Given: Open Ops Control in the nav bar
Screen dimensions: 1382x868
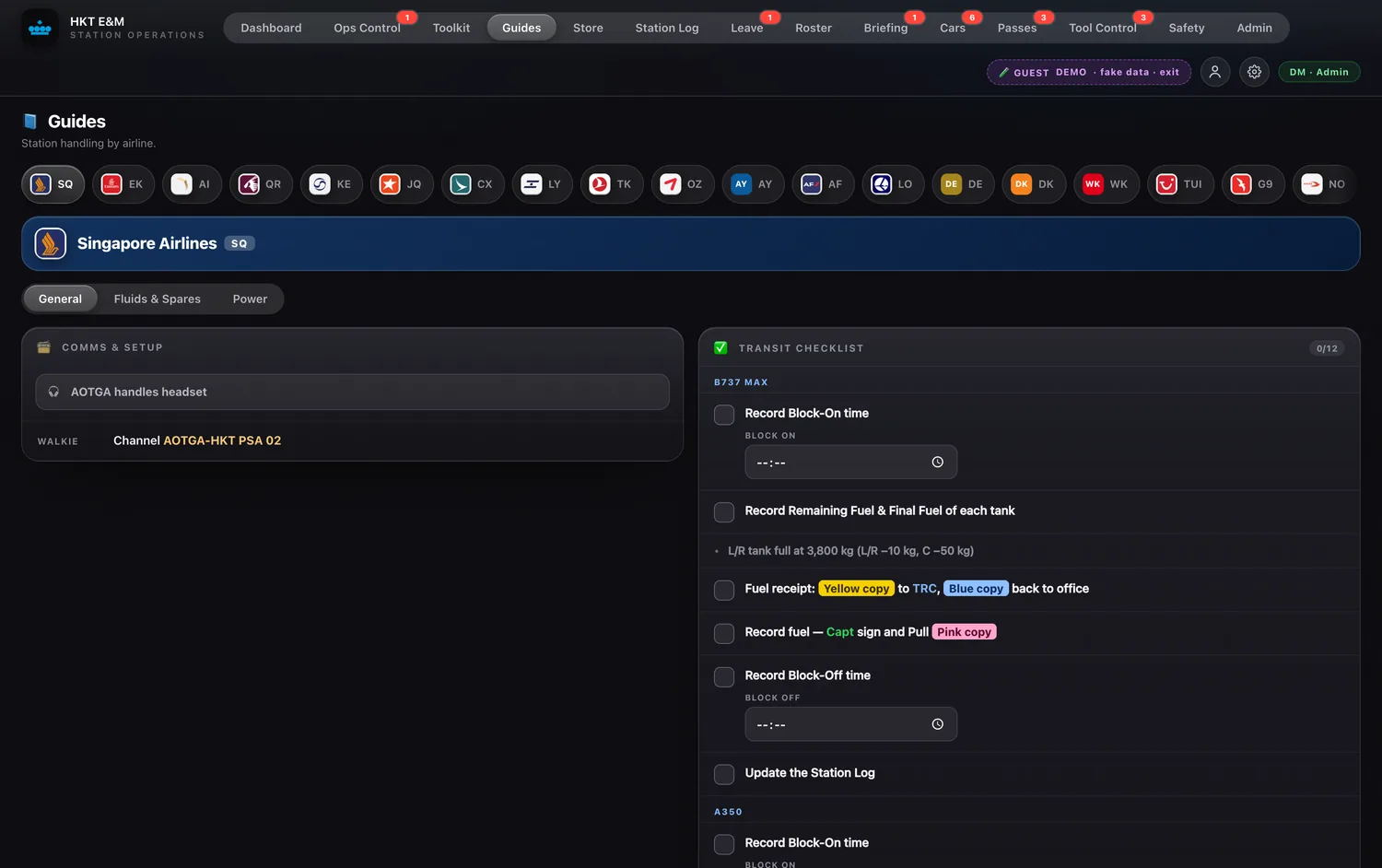Looking at the screenshot, I should click(367, 28).
